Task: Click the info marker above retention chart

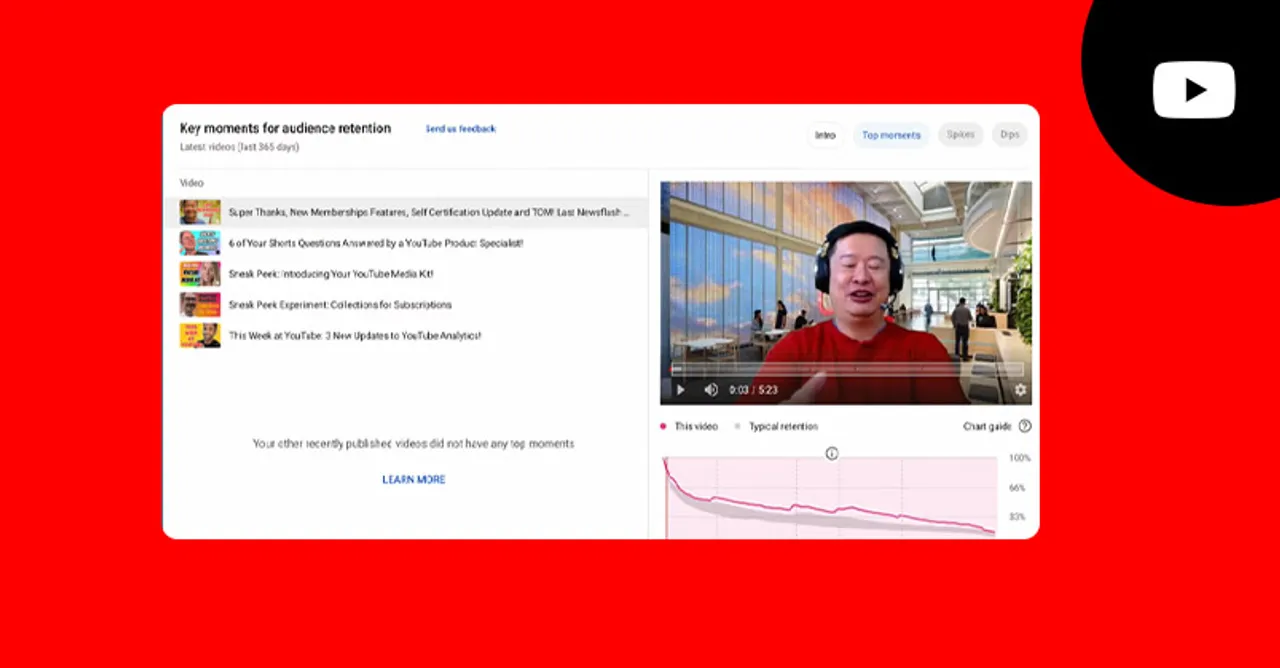Action: click(831, 453)
